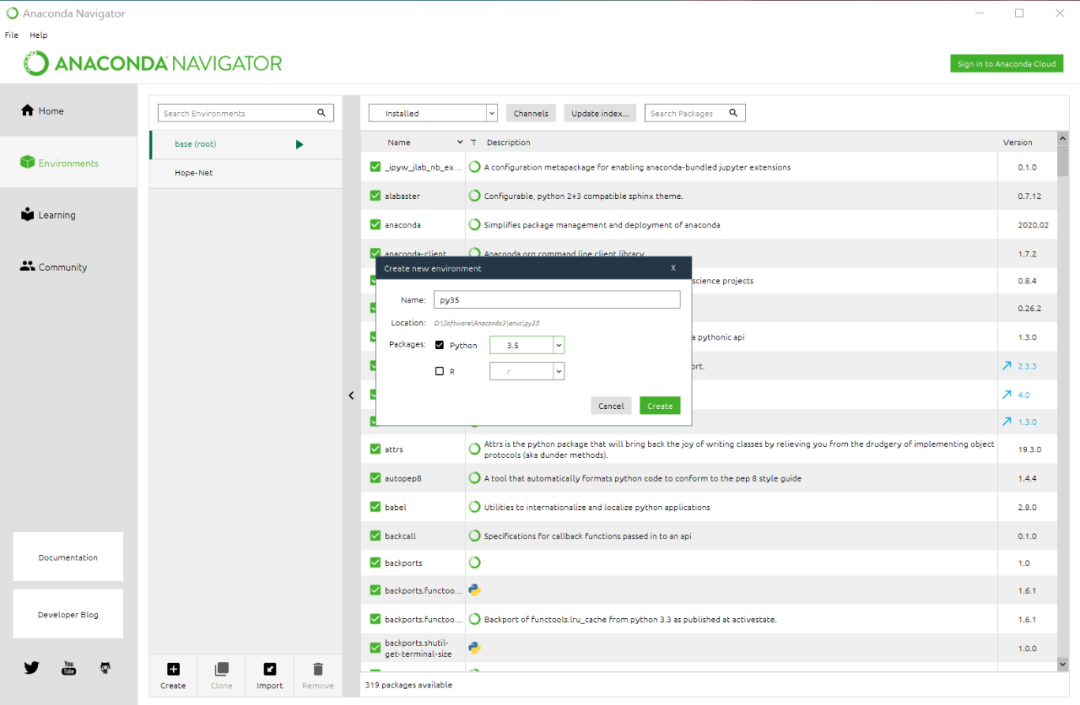Click the Remove environment trash icon

click(x=318, y=669)
